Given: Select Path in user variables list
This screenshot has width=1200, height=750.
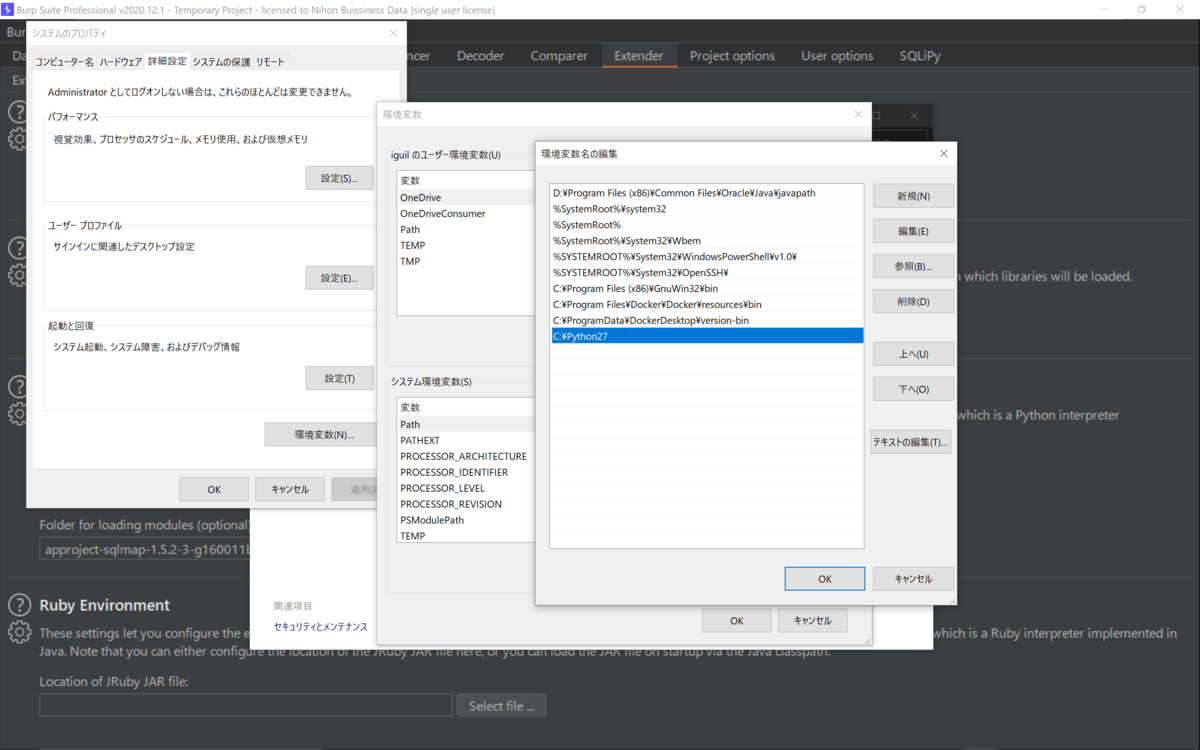Looking at the screenshot, I should [x=466, y=230].
